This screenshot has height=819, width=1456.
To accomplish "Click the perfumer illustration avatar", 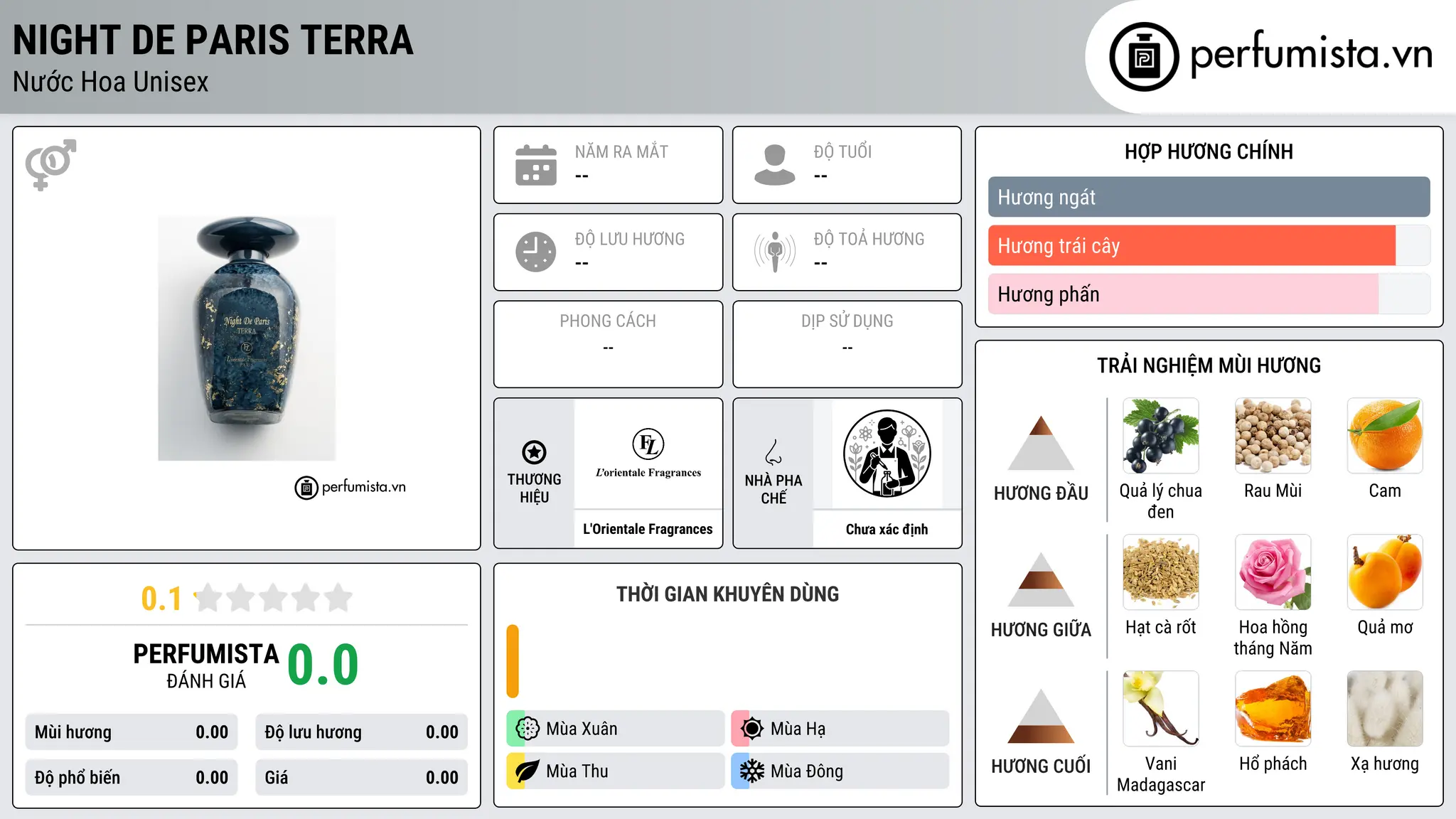I will [887, 454].
